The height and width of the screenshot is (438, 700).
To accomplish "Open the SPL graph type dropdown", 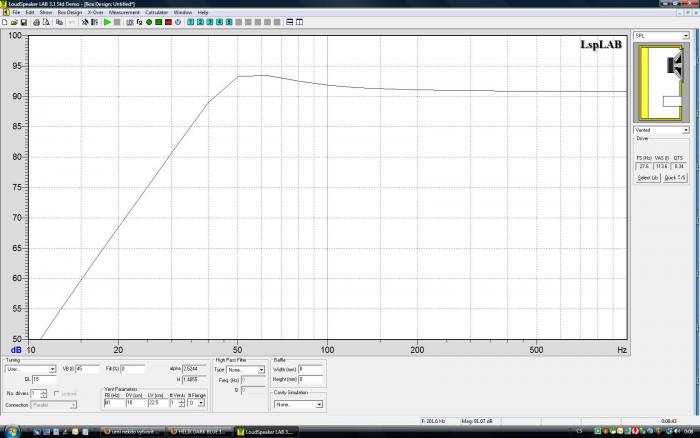I will tap(685, 35).
